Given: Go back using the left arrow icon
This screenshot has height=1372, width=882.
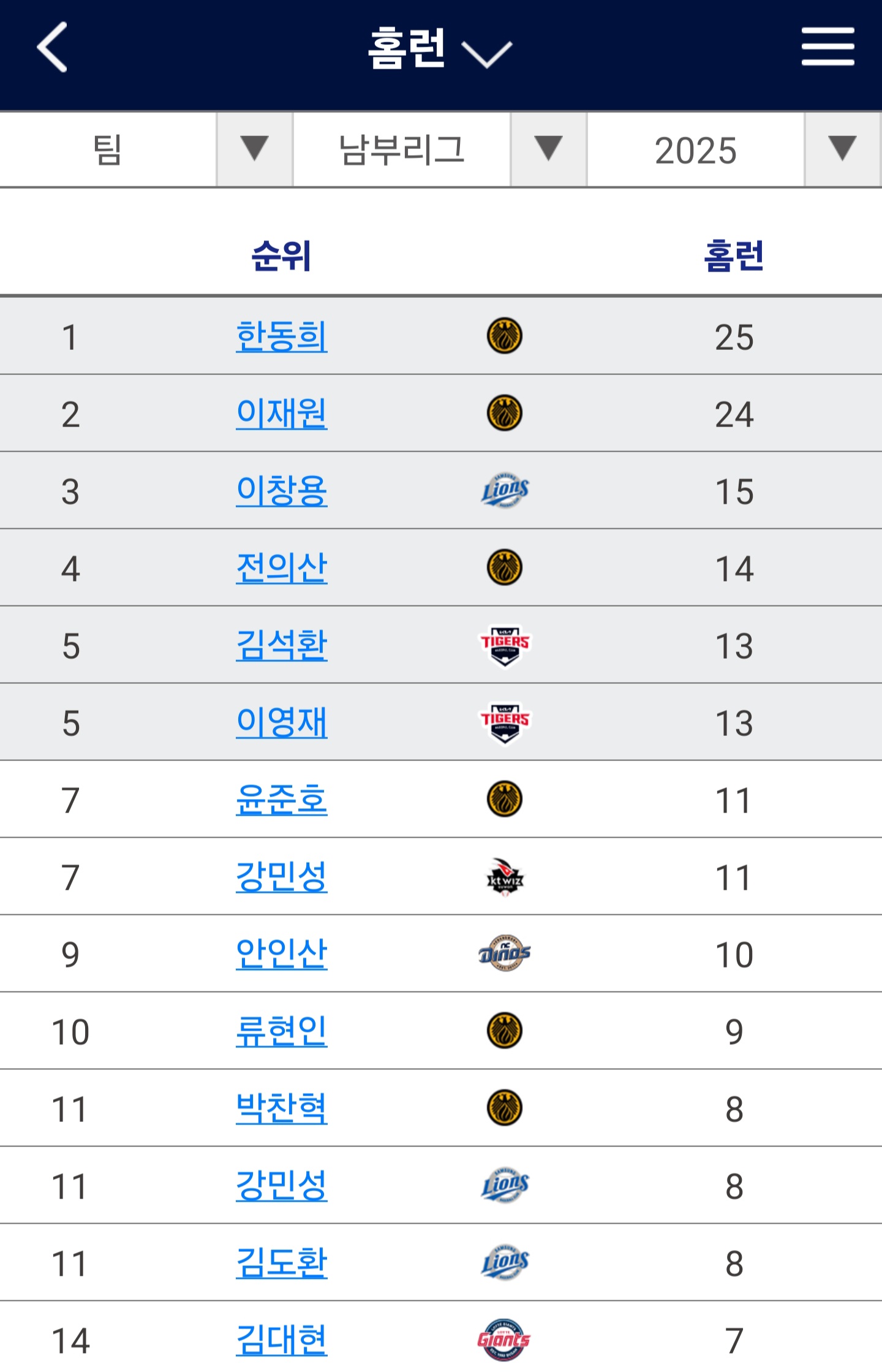Looking at the screenshot, I should [x=52, y=47].
